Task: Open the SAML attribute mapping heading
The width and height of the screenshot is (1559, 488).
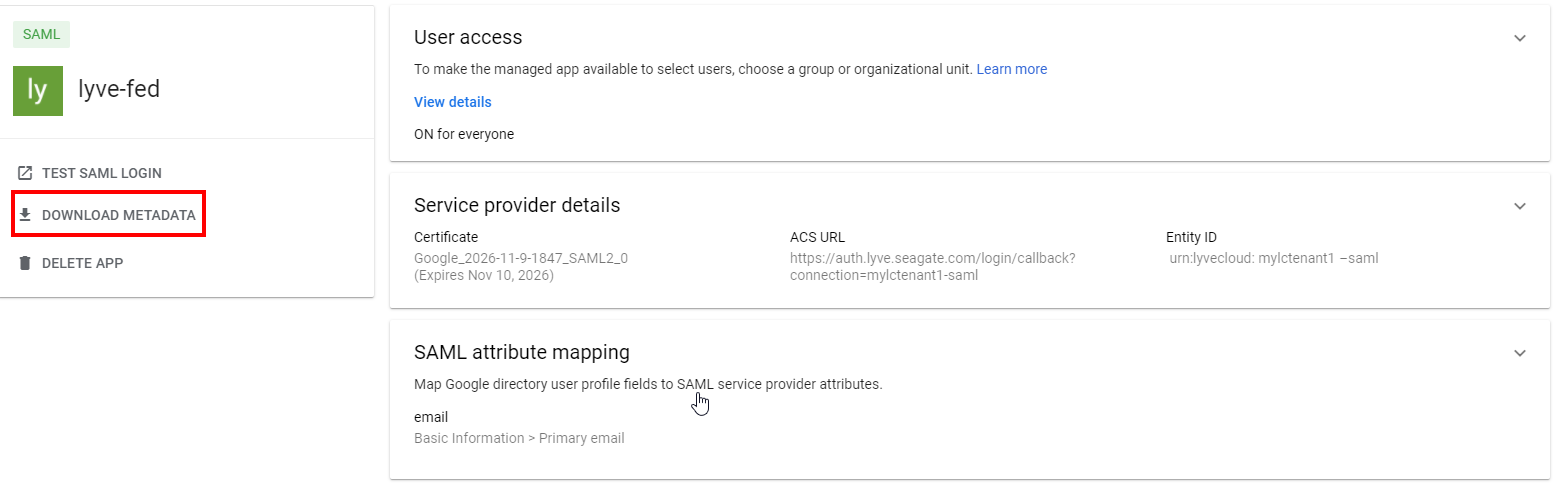Action: [521, 352]
